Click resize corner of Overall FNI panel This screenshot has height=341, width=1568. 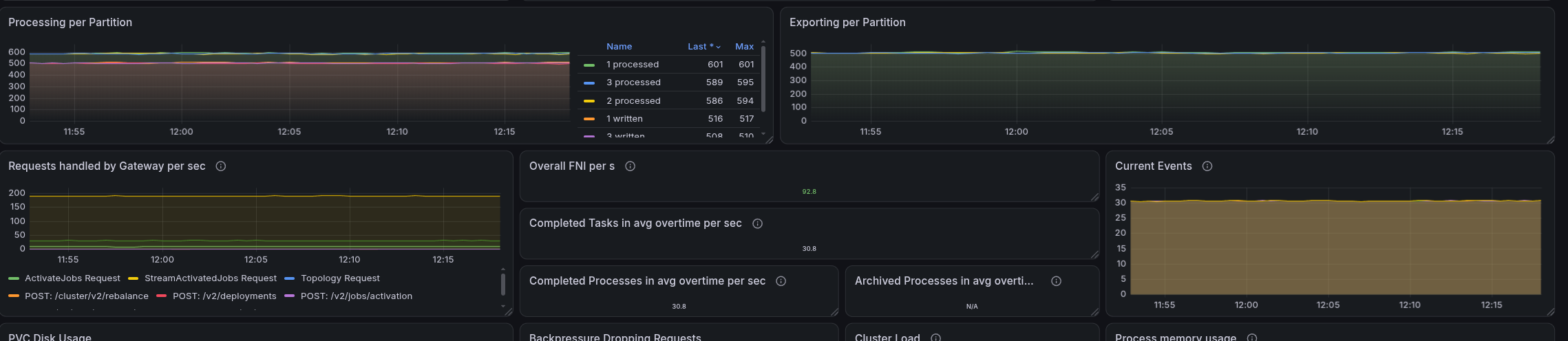click(x=1094, y=197)
